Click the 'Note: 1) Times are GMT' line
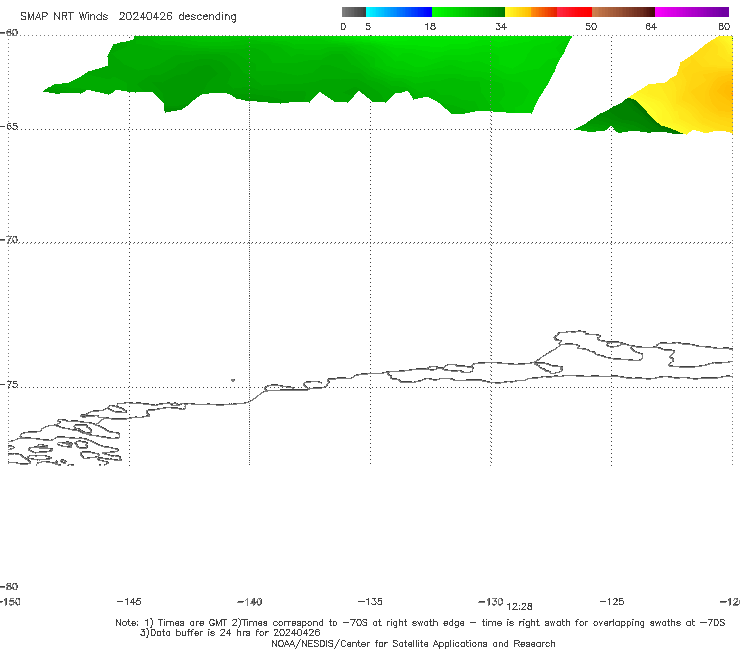 pyautogui.click(x=420, y=623)
